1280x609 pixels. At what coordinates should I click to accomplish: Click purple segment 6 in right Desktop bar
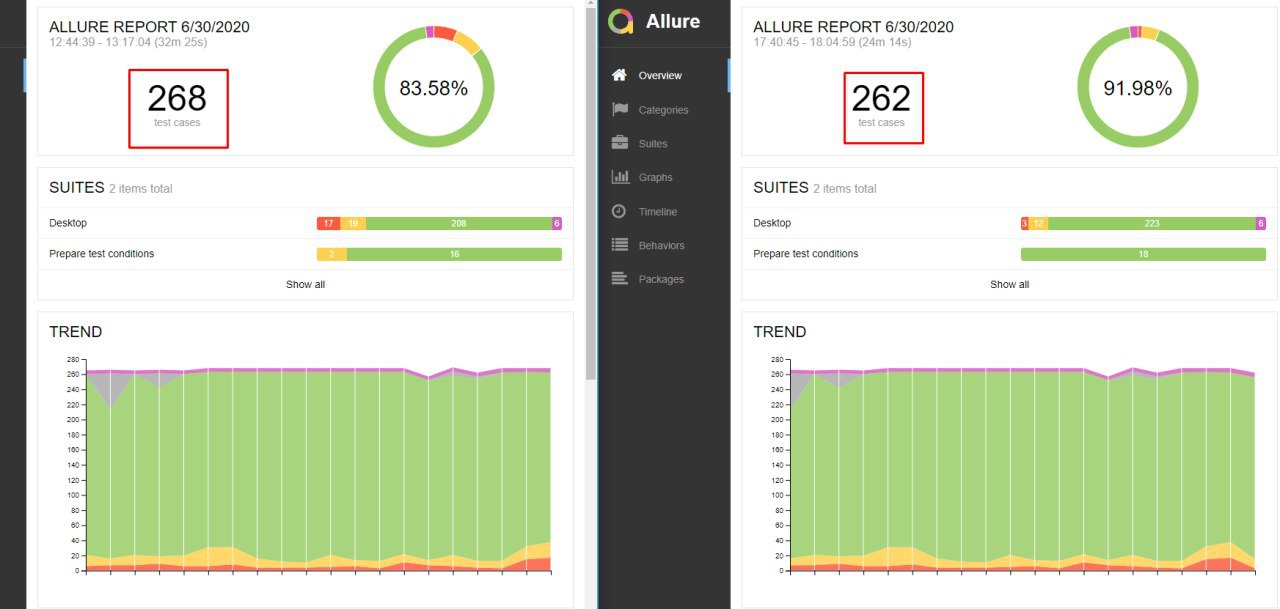pyautogui.click(x=1261, y=223)
